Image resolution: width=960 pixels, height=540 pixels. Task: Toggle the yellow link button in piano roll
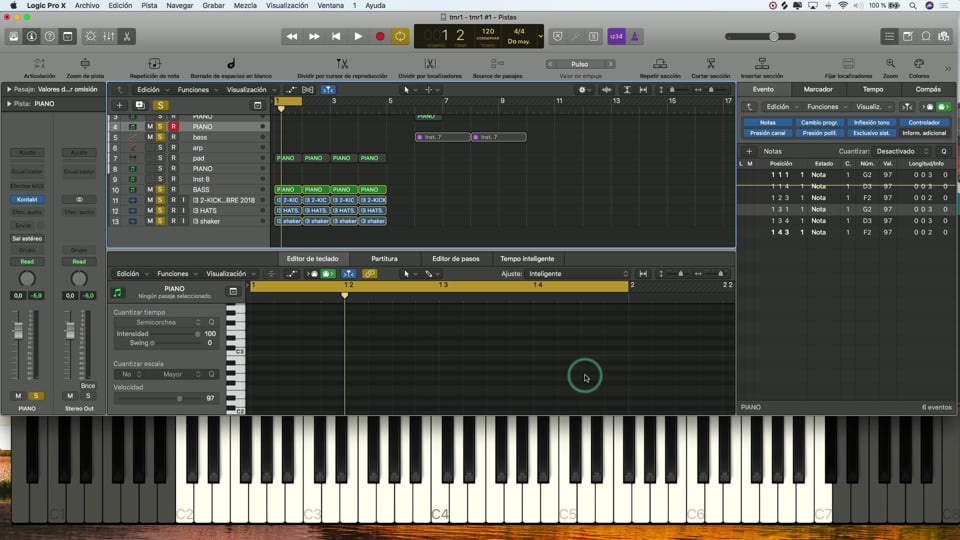coord(369,274)
